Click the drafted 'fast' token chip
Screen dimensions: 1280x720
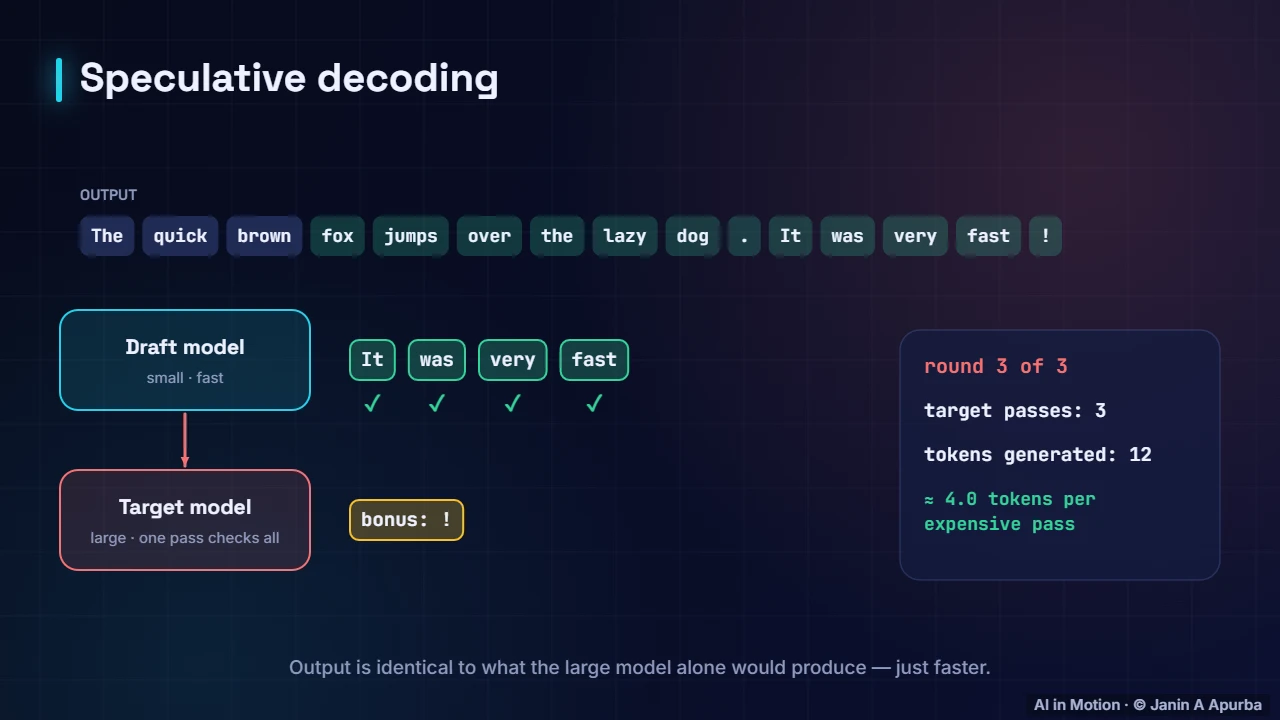coord(594,360)
